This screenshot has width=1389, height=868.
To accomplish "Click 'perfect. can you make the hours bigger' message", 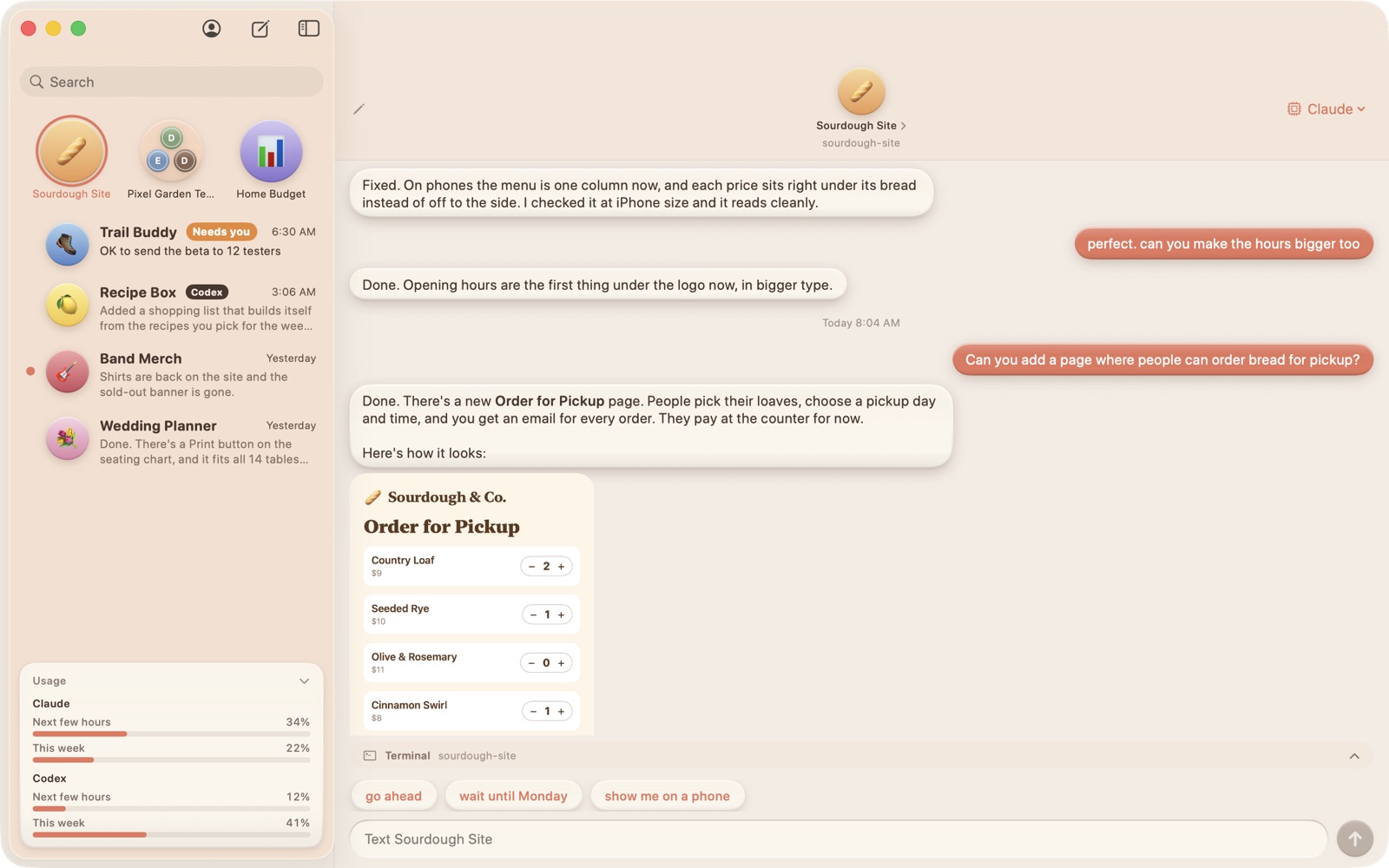I will 1223,244.
